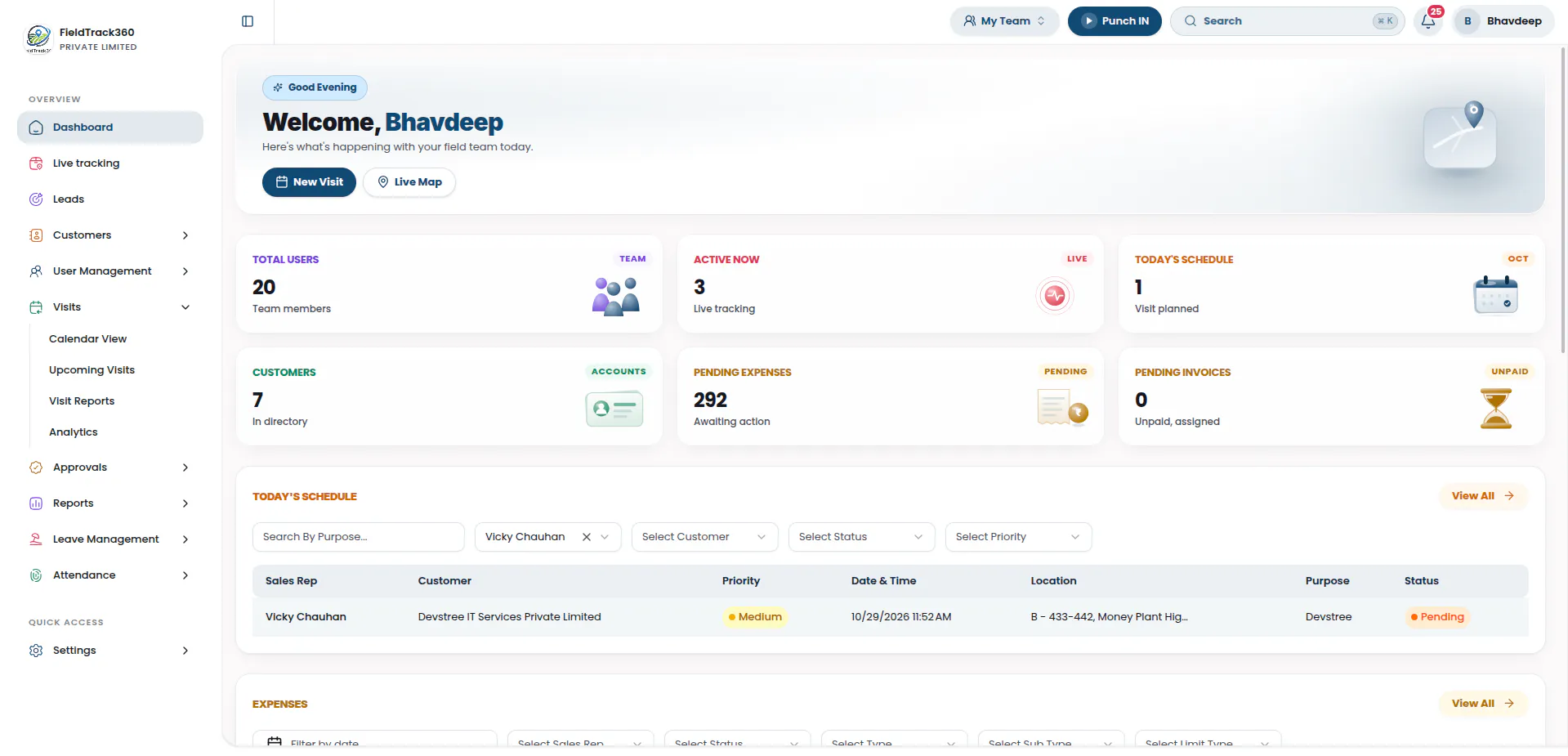Image resolution: width=1568 pixels, height=756 pixels.
Task: Click the Settings gear icon in sidebar
Action: (x=36, y=651)
